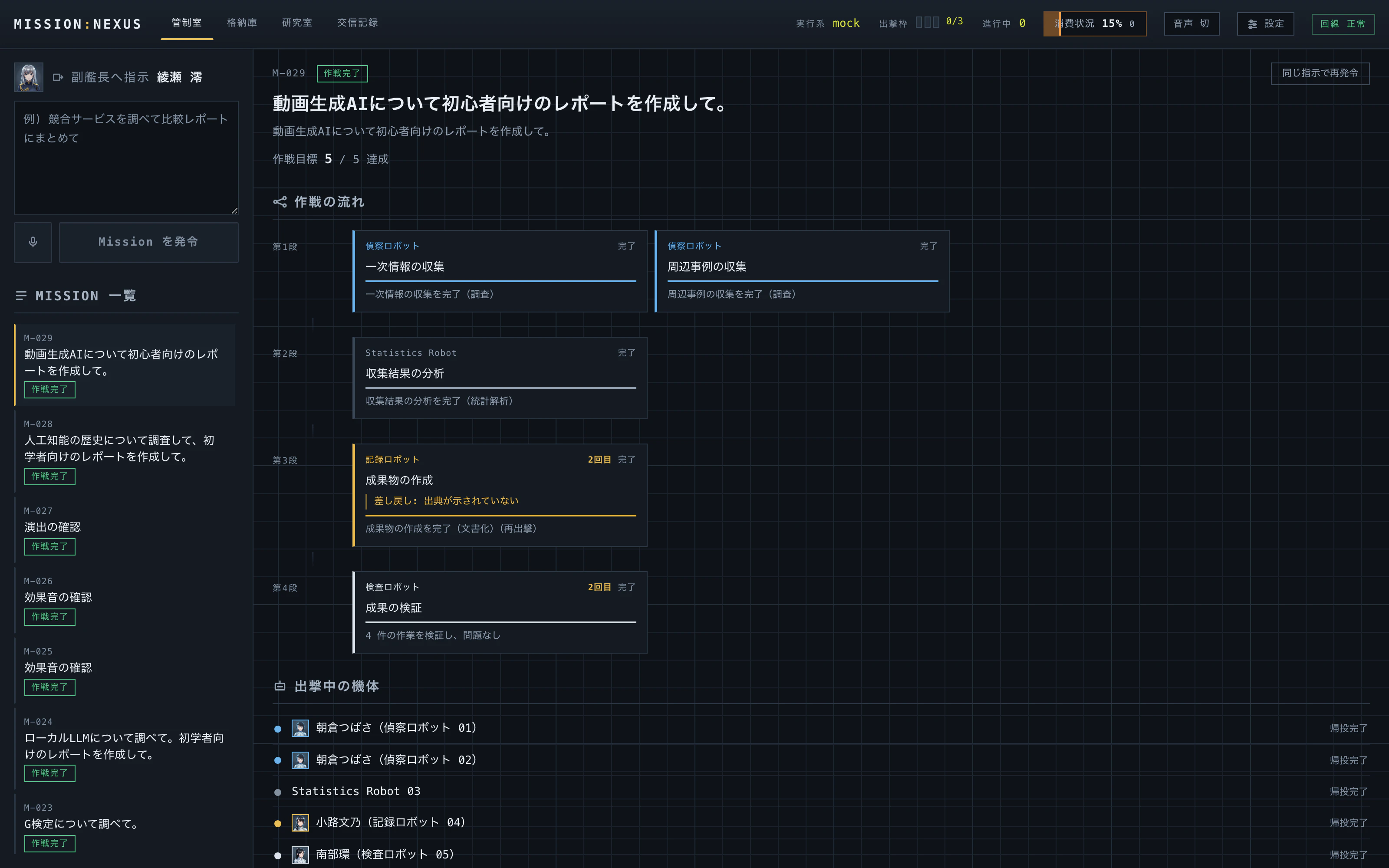Open the 成果物の作成 task card
The width and height of the screenshot is (1389, 868).
point(500,495)
